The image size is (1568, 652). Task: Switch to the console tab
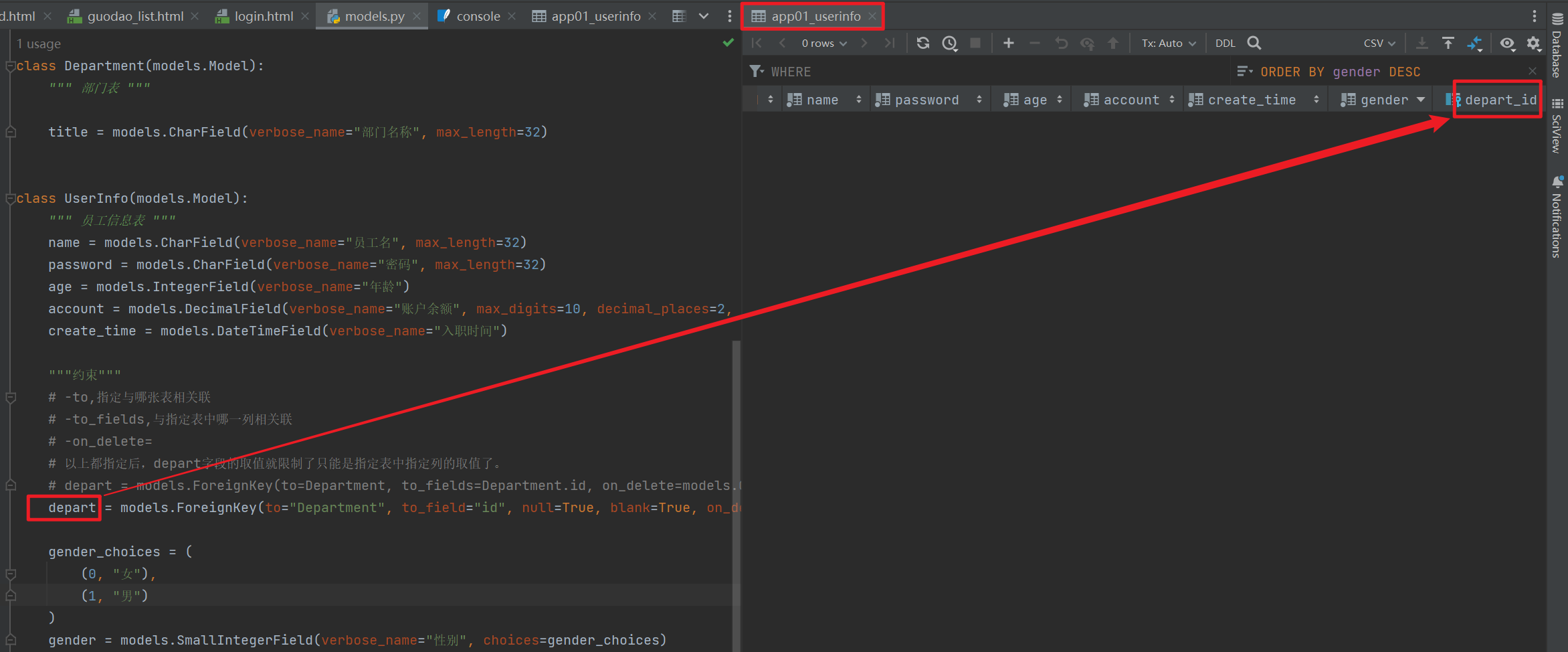(x=478, y=16)
